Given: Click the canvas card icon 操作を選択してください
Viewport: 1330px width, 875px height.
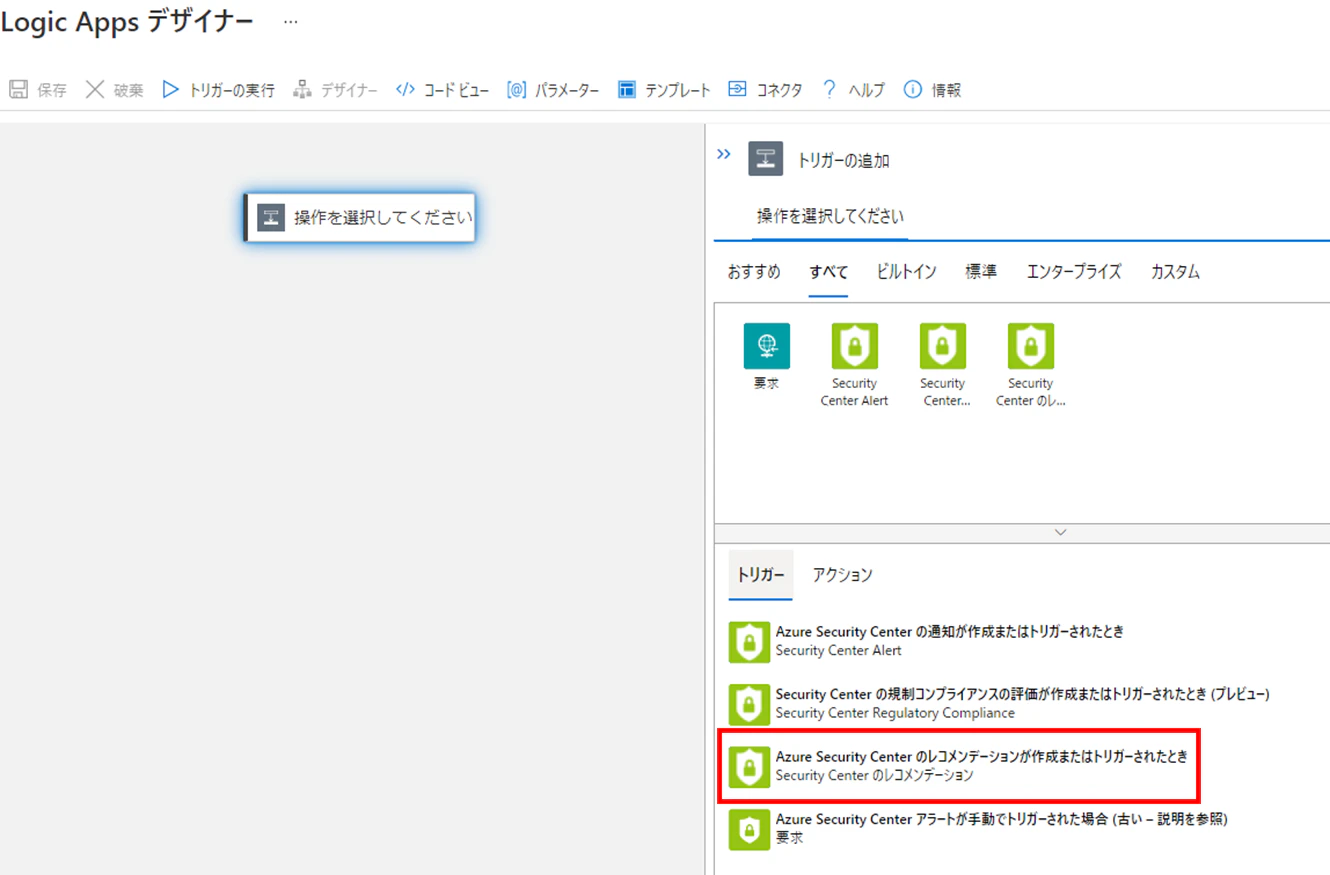Looking at the screenshot, I should [x=271, y=217].
